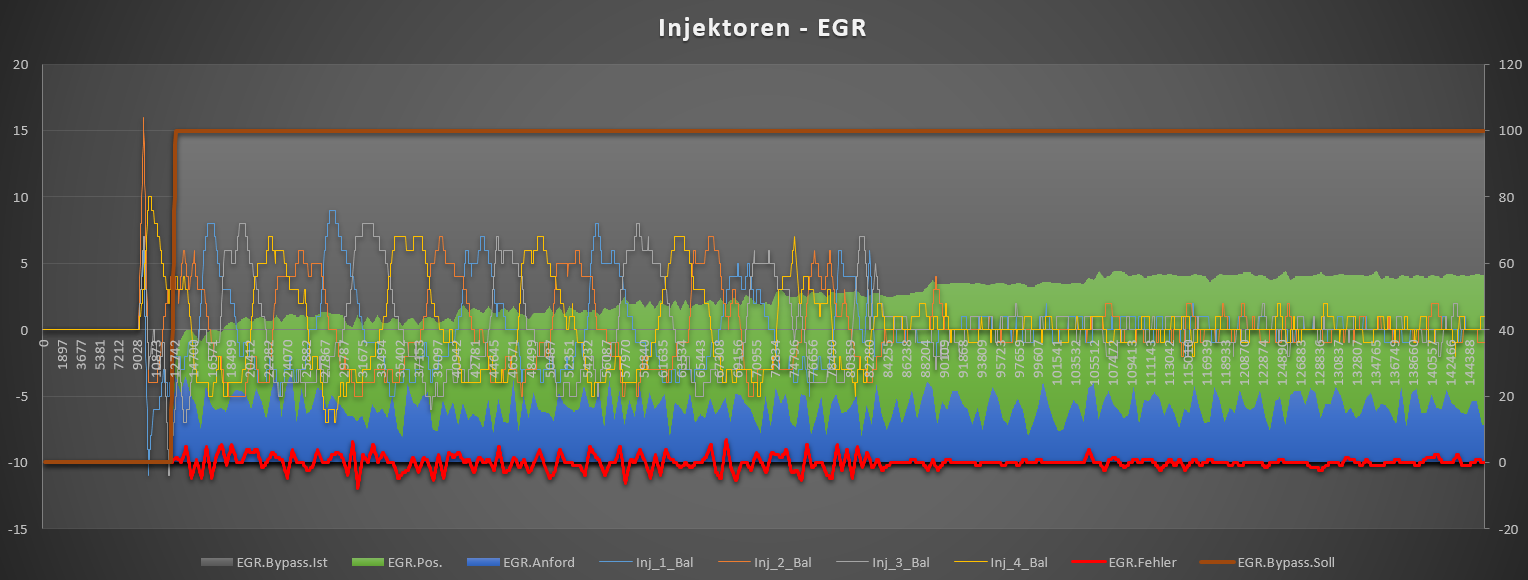The width and height of the screenshot is (1528, 580).
Task: Select the Inj_4_Bal legend entry
Action: pos(1018,563)
